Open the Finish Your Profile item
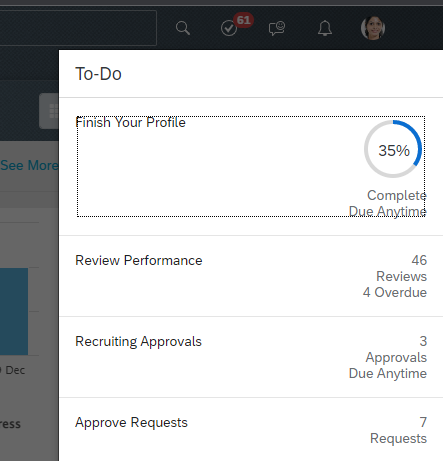The height and width of the screenshot is (461, 443). click(251, 166)
